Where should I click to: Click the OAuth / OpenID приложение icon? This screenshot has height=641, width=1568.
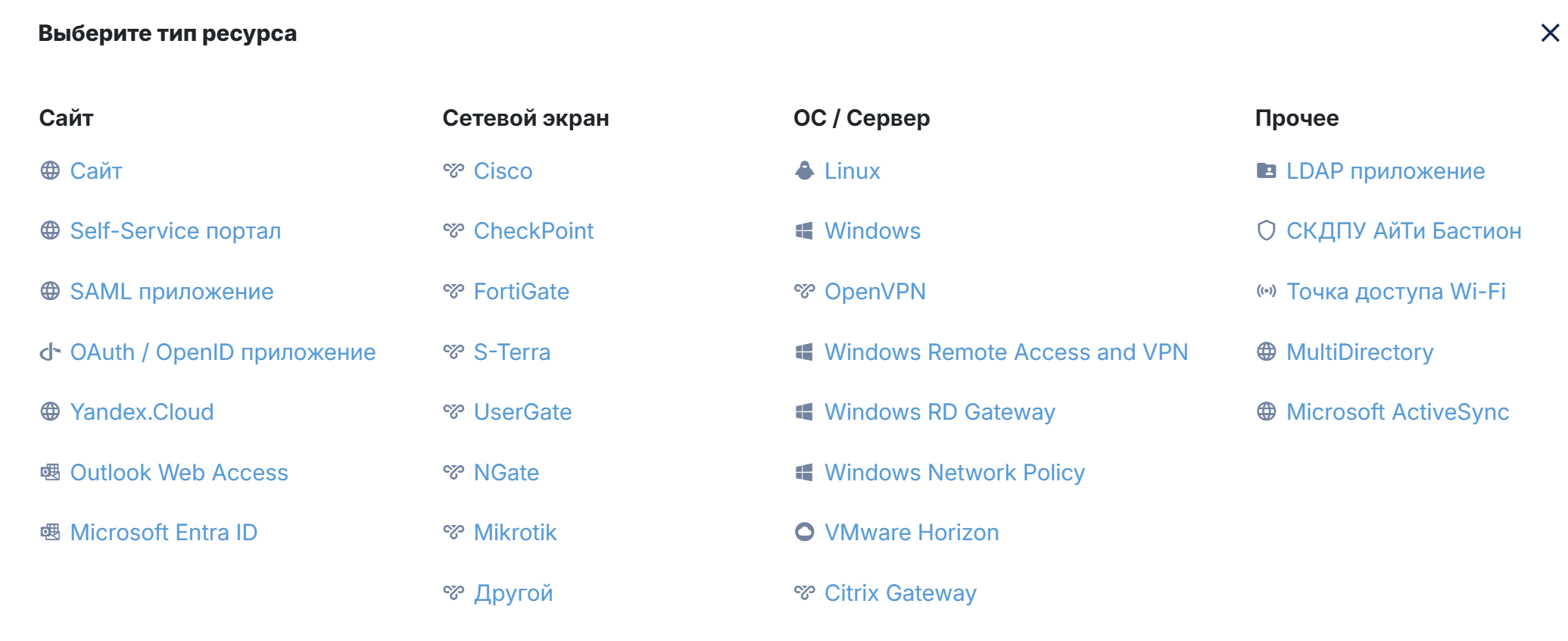[50, 352]
